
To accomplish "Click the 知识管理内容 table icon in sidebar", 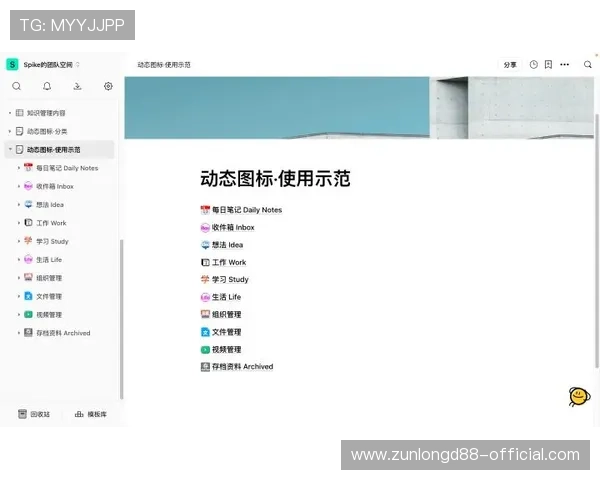I will [x=20, y=113].
